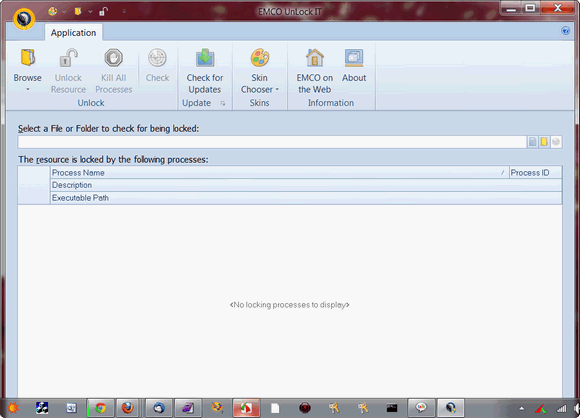Open the dropdown arrow beside the quick access folder icon
The image size is (580, 418).
pos(90,12)
